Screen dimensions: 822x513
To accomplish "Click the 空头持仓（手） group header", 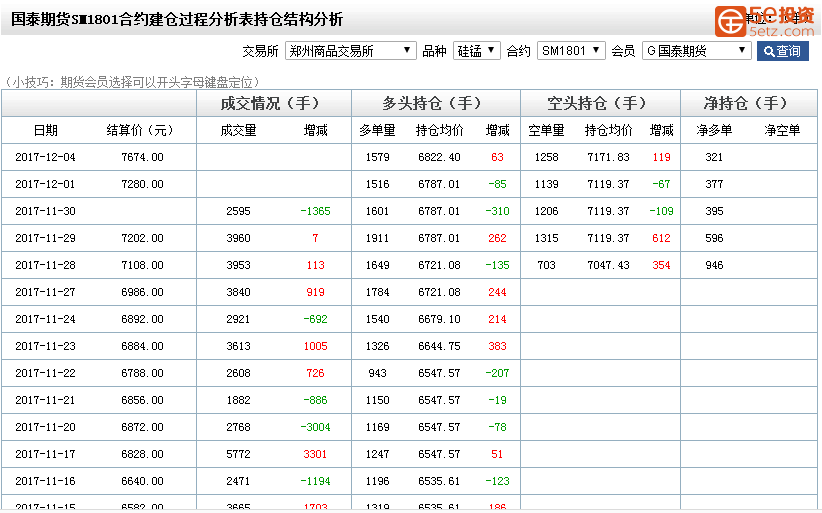I will [598, 103].
